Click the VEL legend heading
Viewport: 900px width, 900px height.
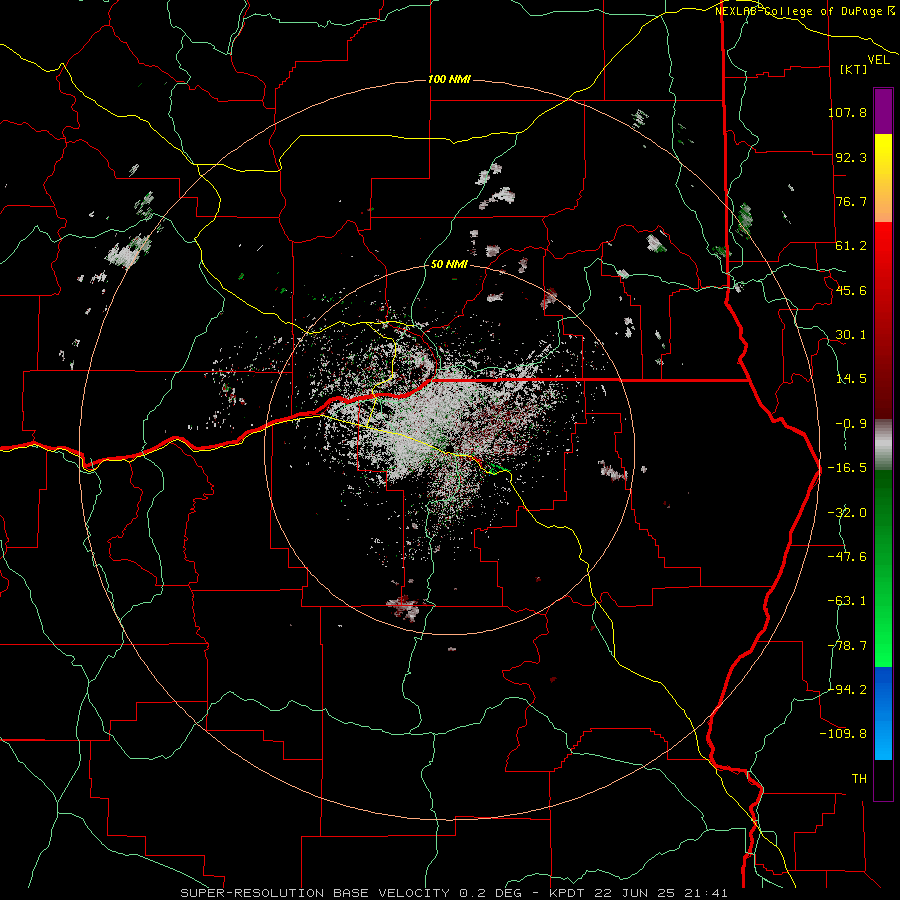[x=878, y=60]
